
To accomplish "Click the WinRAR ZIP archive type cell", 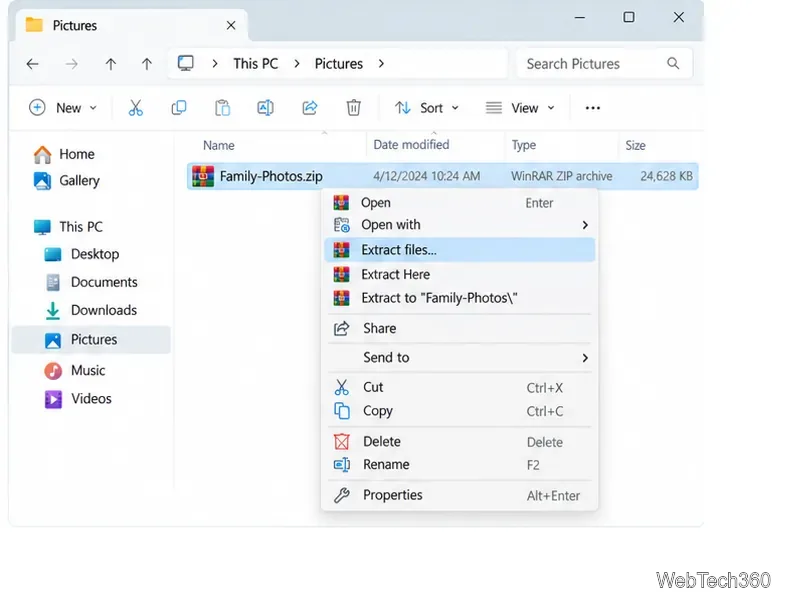I will (x=561, y=176).
